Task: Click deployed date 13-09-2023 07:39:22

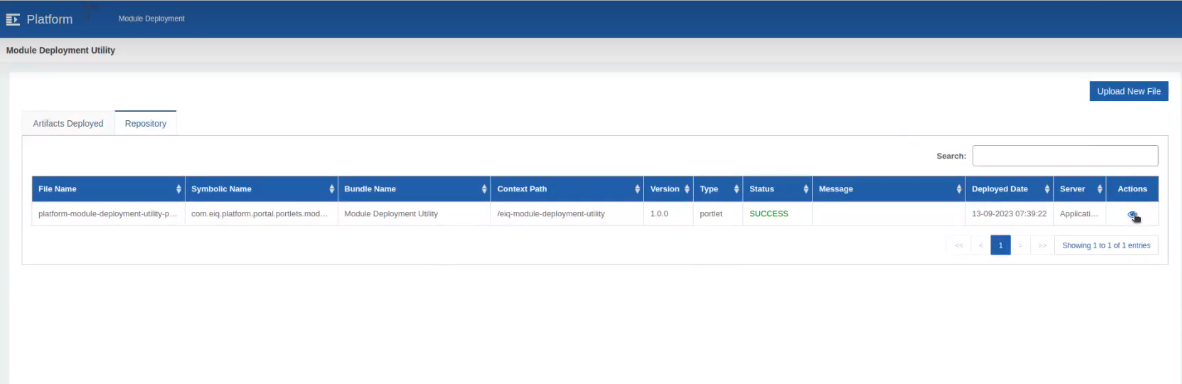Action: [1009, 214]
